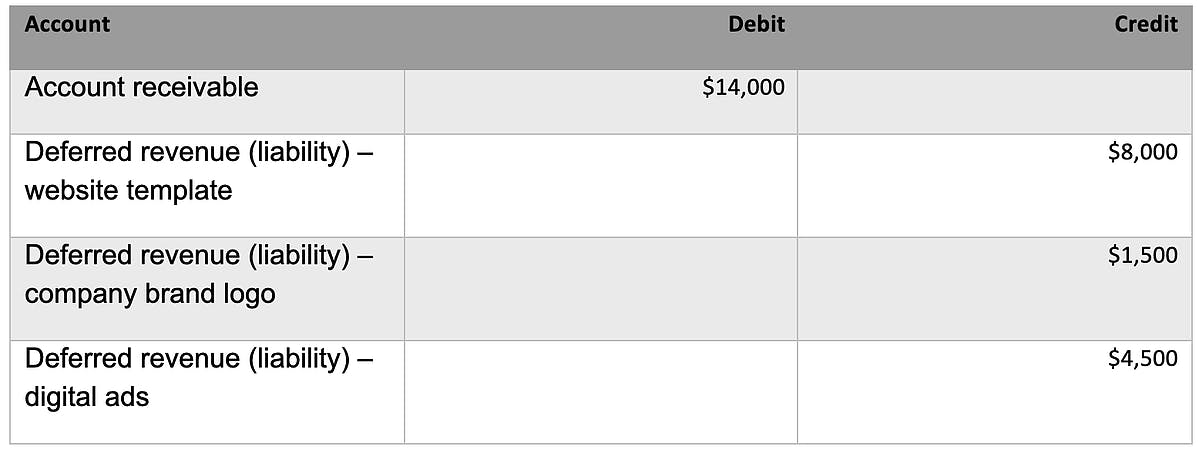Click the Credit column header
The width and height of the screenshot is (1199, 450).
click(x=1146, y=25)
